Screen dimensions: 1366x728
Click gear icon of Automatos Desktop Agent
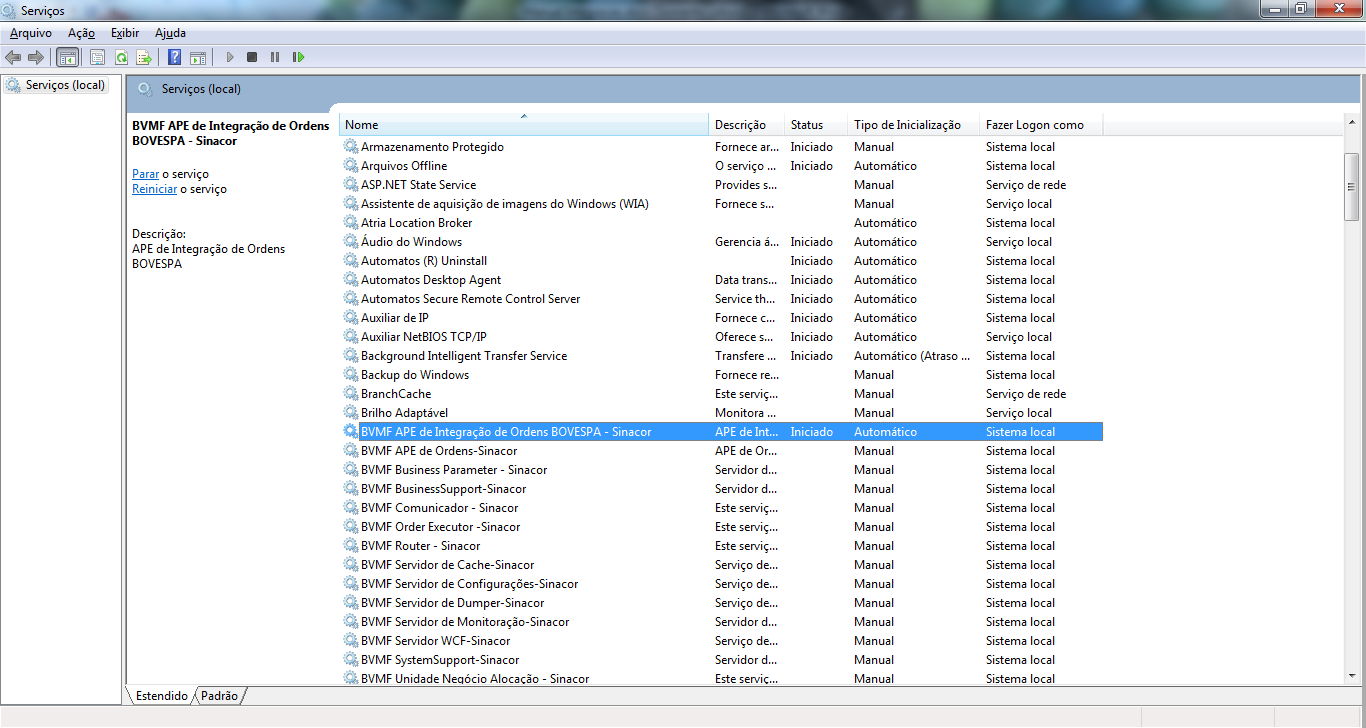[351, 280]
